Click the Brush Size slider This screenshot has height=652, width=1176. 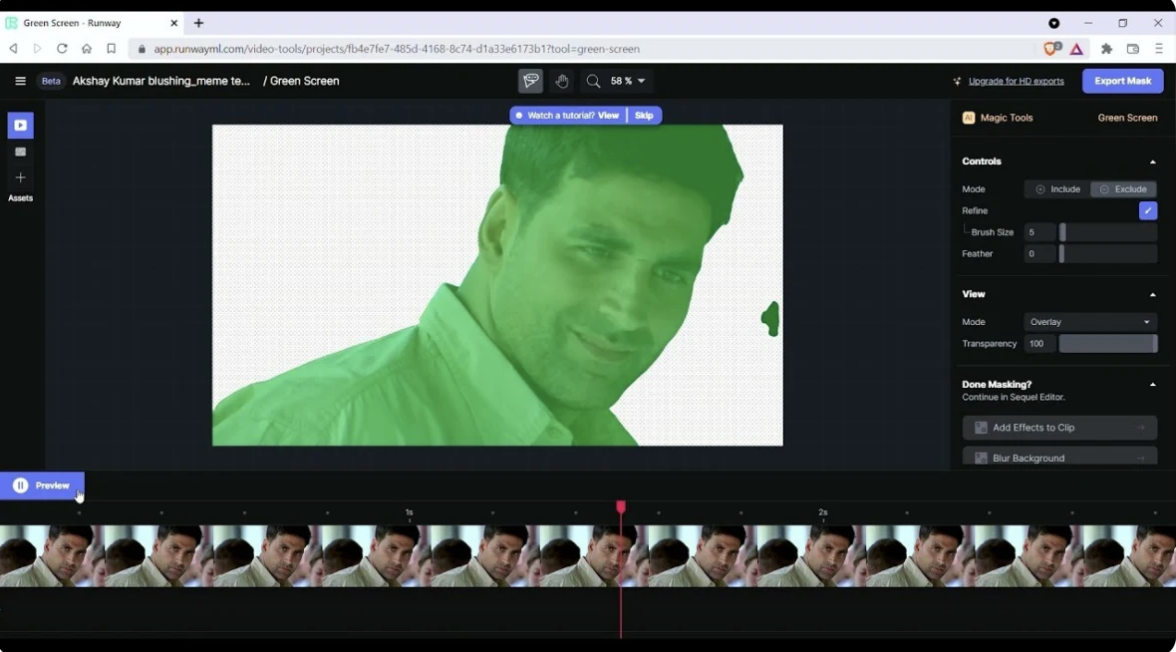click(x=1107, y=232)
